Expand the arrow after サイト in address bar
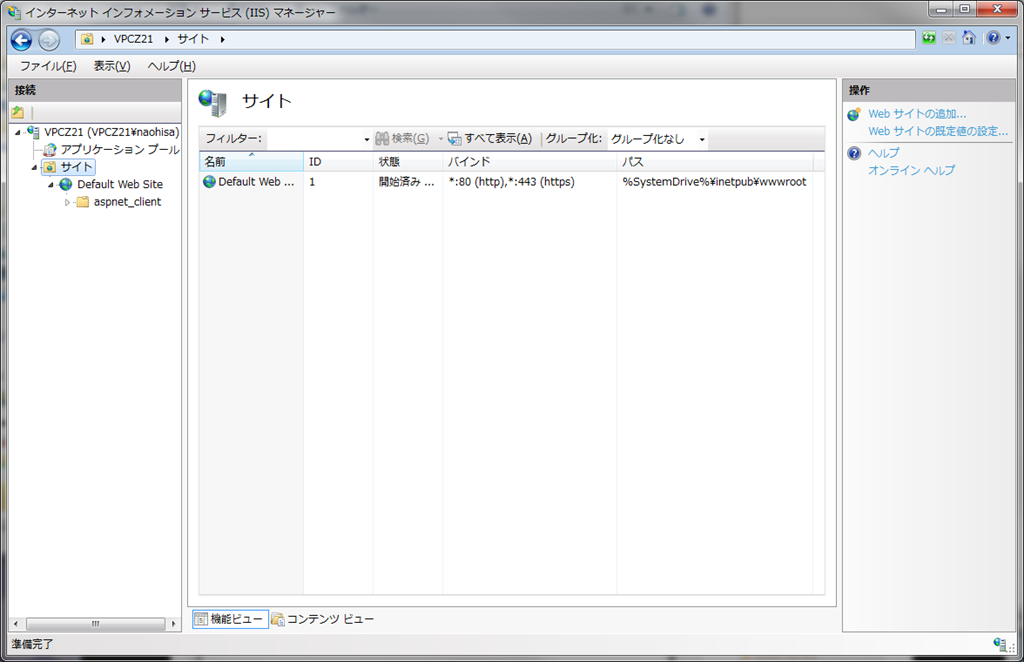The height and width of the screenshot is (662, 1024). pos(223,40)
